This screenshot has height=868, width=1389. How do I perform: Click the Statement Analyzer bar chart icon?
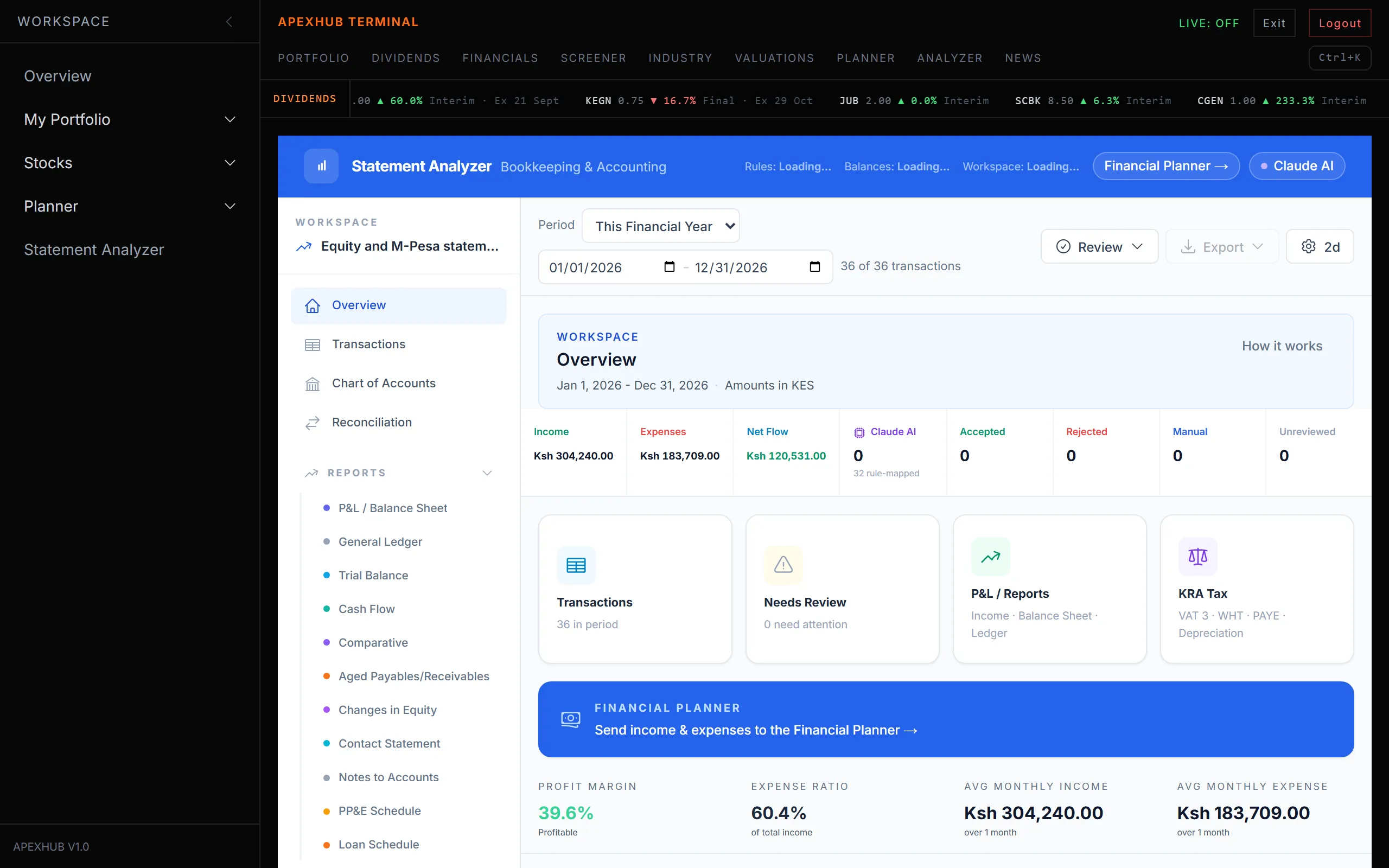[x=321, y=166]
